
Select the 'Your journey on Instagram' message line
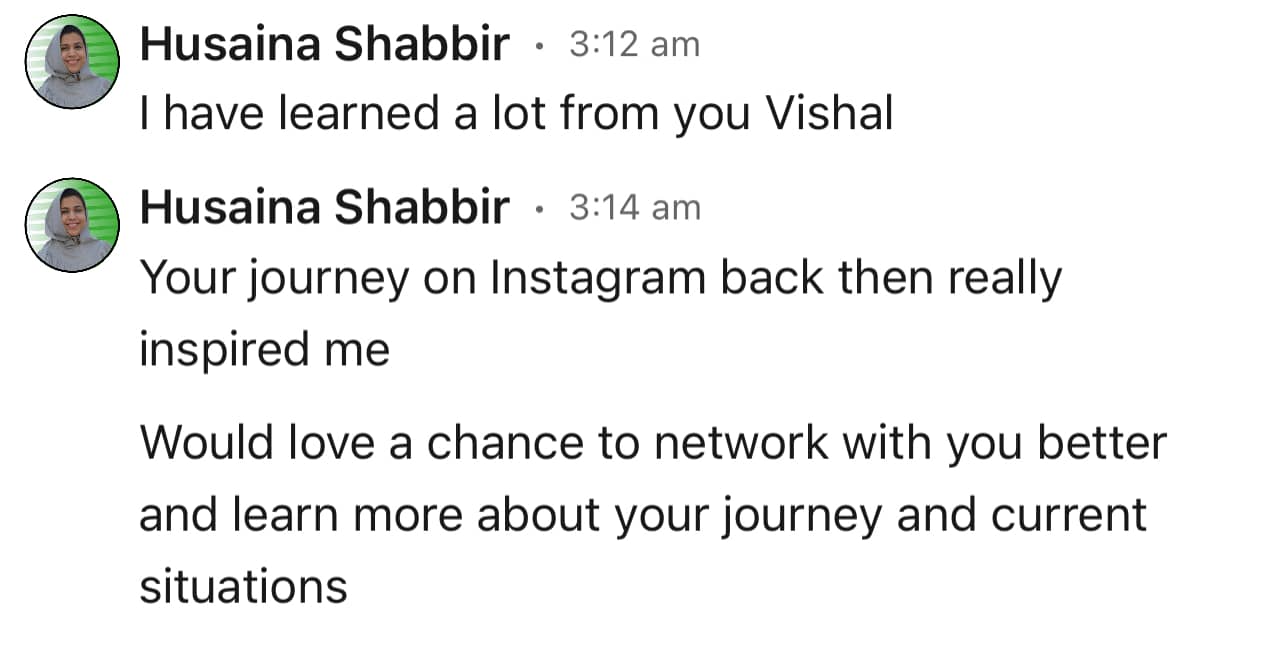coord(600,279)
